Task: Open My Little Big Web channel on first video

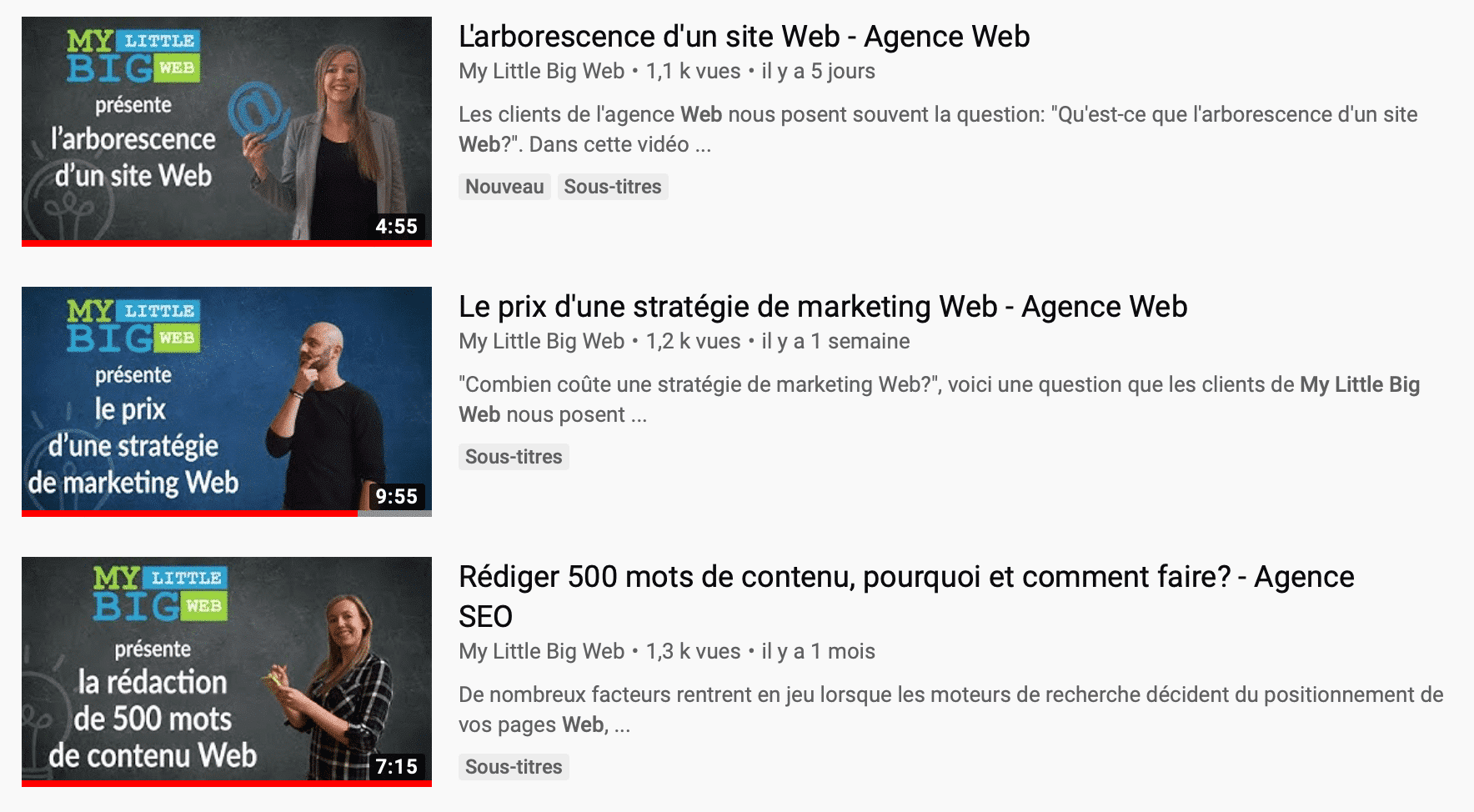Action: (x=542, y=71)
